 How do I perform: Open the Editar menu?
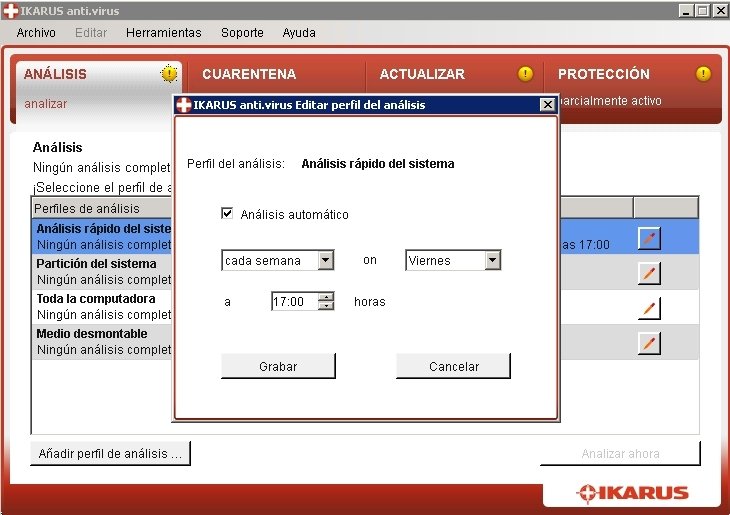click(x=91, y=33)
